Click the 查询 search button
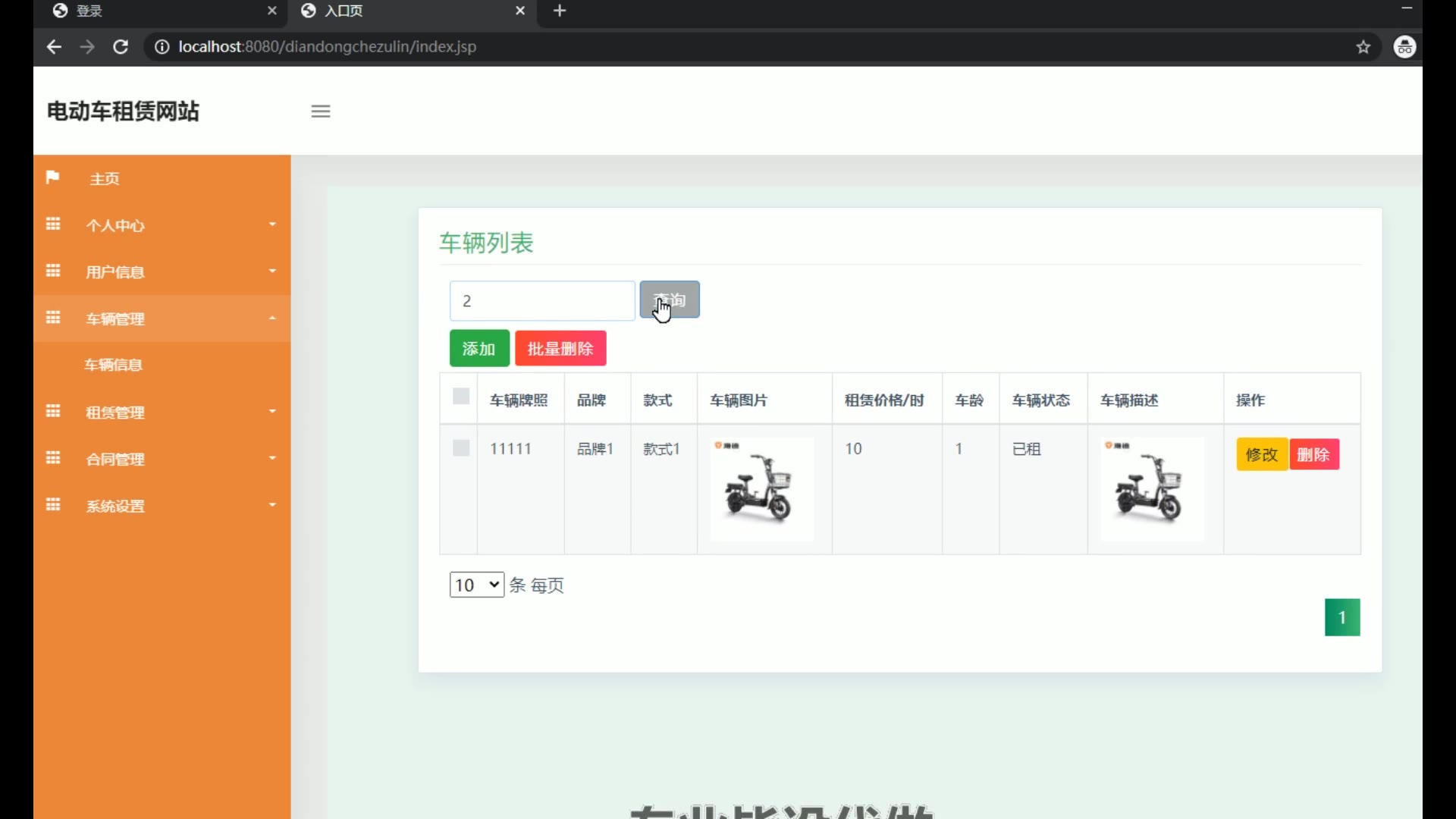The width and height of the screenshot is (1456, 819). [x=670, y=300]
